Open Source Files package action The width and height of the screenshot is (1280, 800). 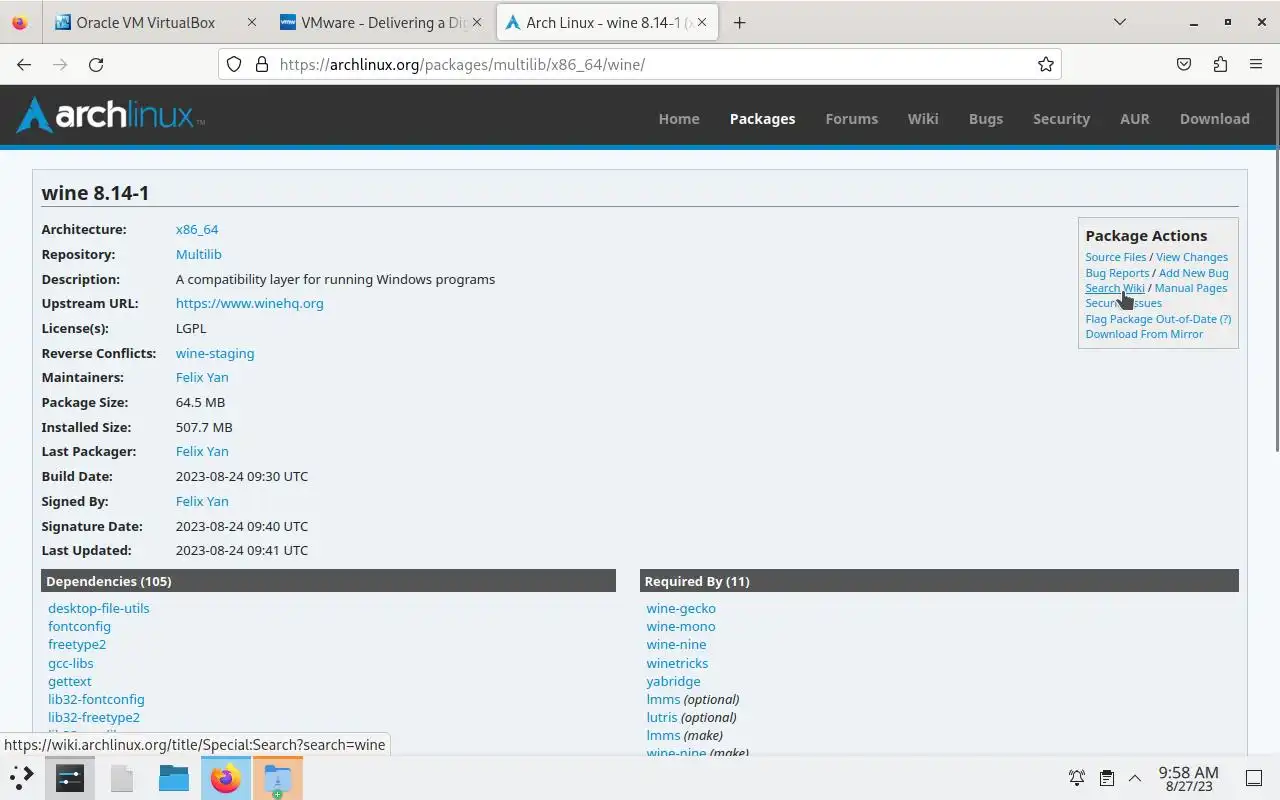click(x=1116, y=257)
